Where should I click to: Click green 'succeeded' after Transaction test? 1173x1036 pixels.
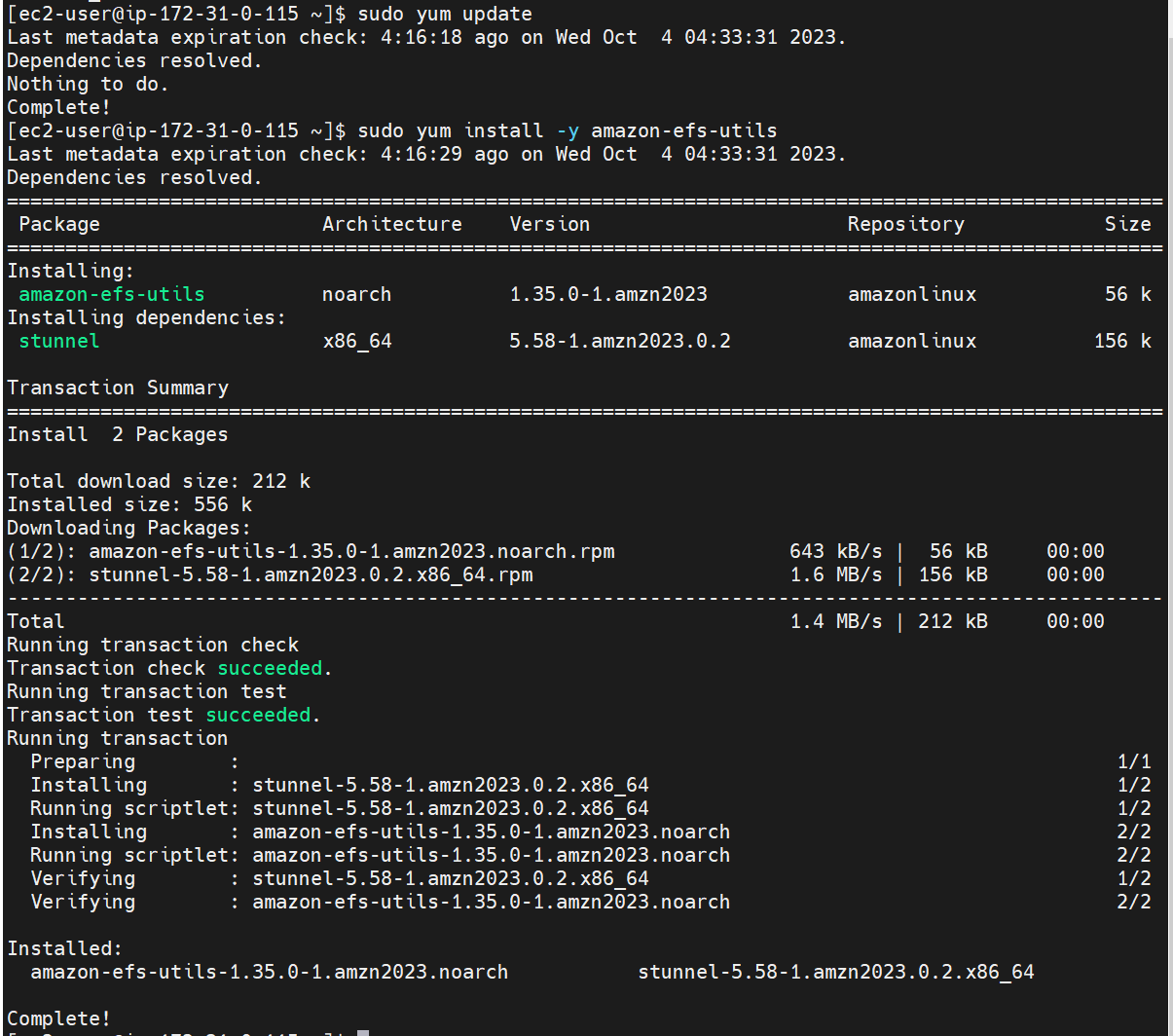pyautogui.click(x=258, y=716)
